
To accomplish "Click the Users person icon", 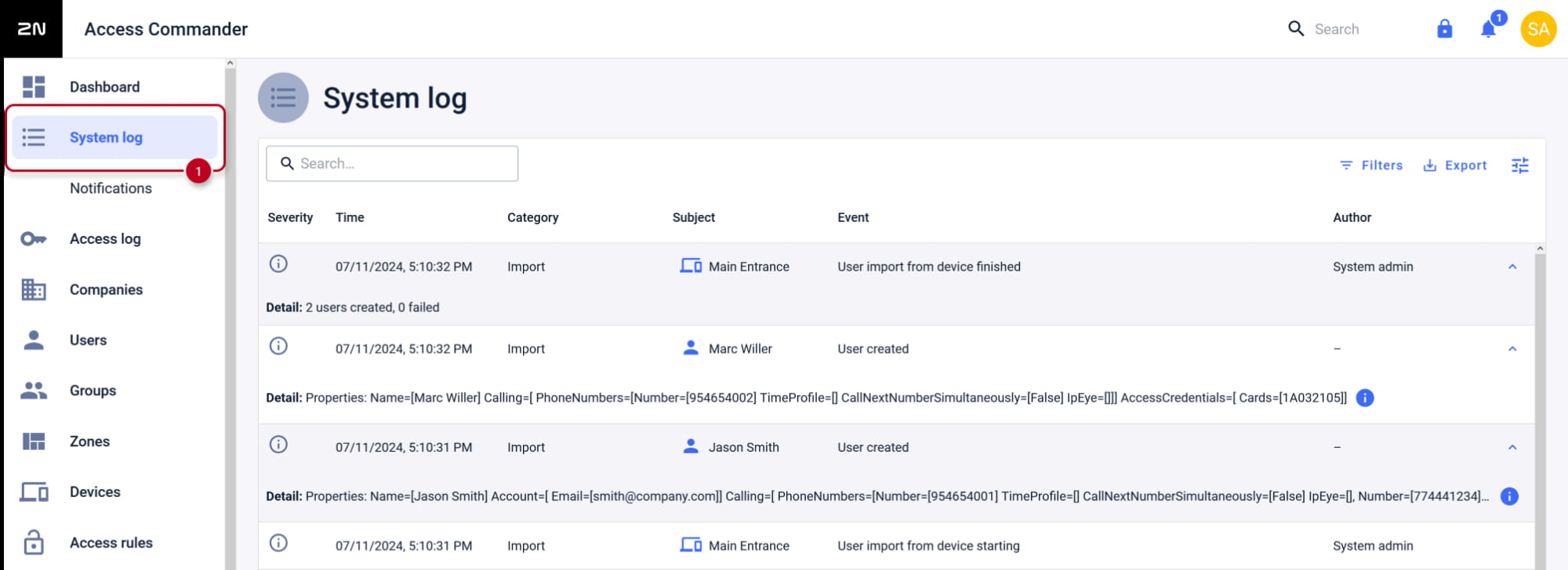I will (x=34, y=340).
